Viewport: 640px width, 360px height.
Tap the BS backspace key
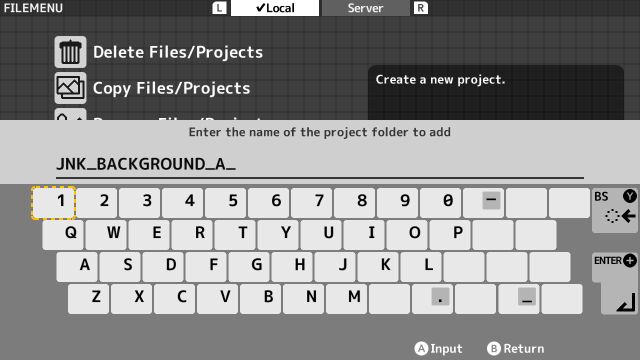pyautogui.click(x=615, y=210)
